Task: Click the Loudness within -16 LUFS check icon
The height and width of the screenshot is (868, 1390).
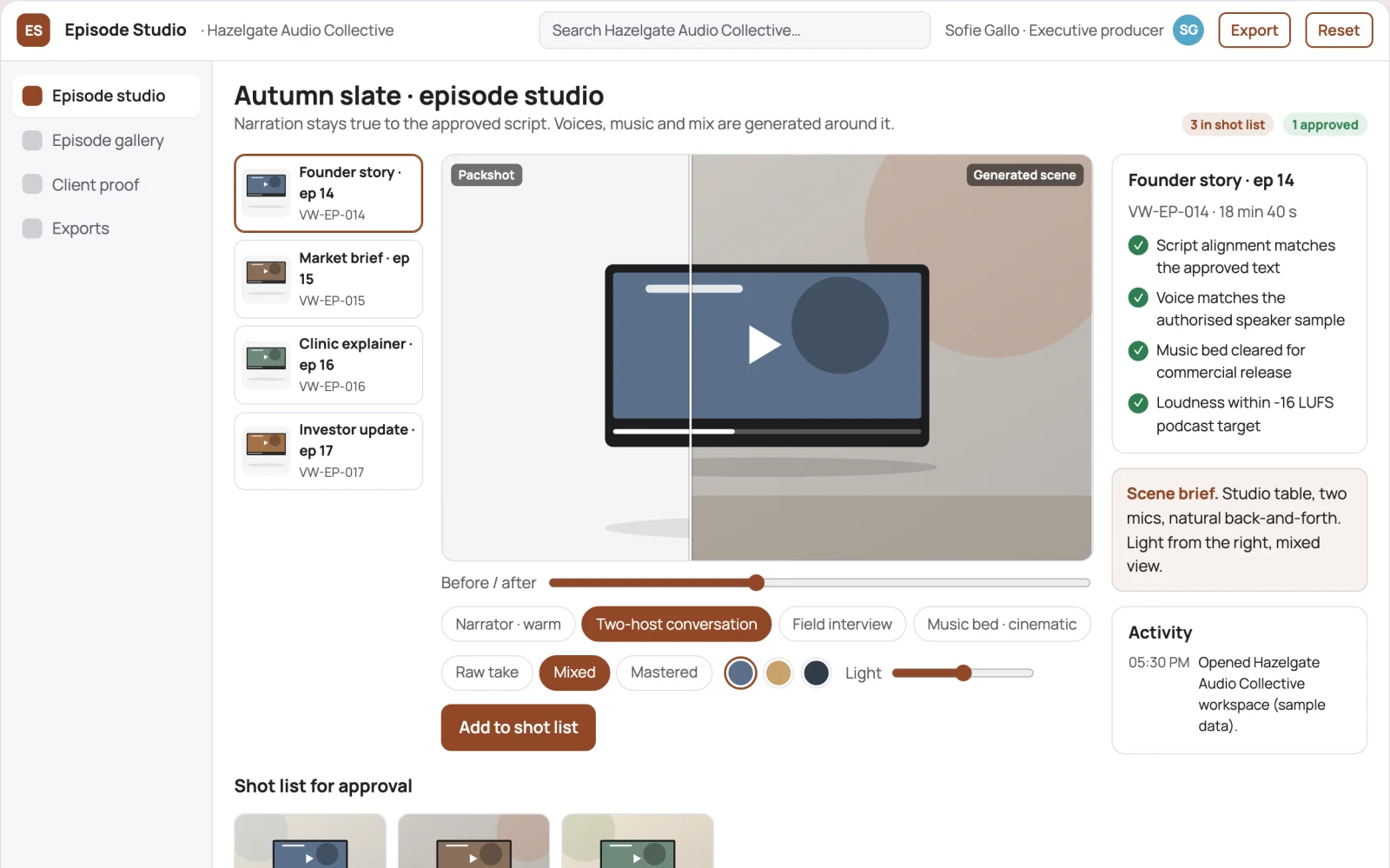Action: 1138,403
